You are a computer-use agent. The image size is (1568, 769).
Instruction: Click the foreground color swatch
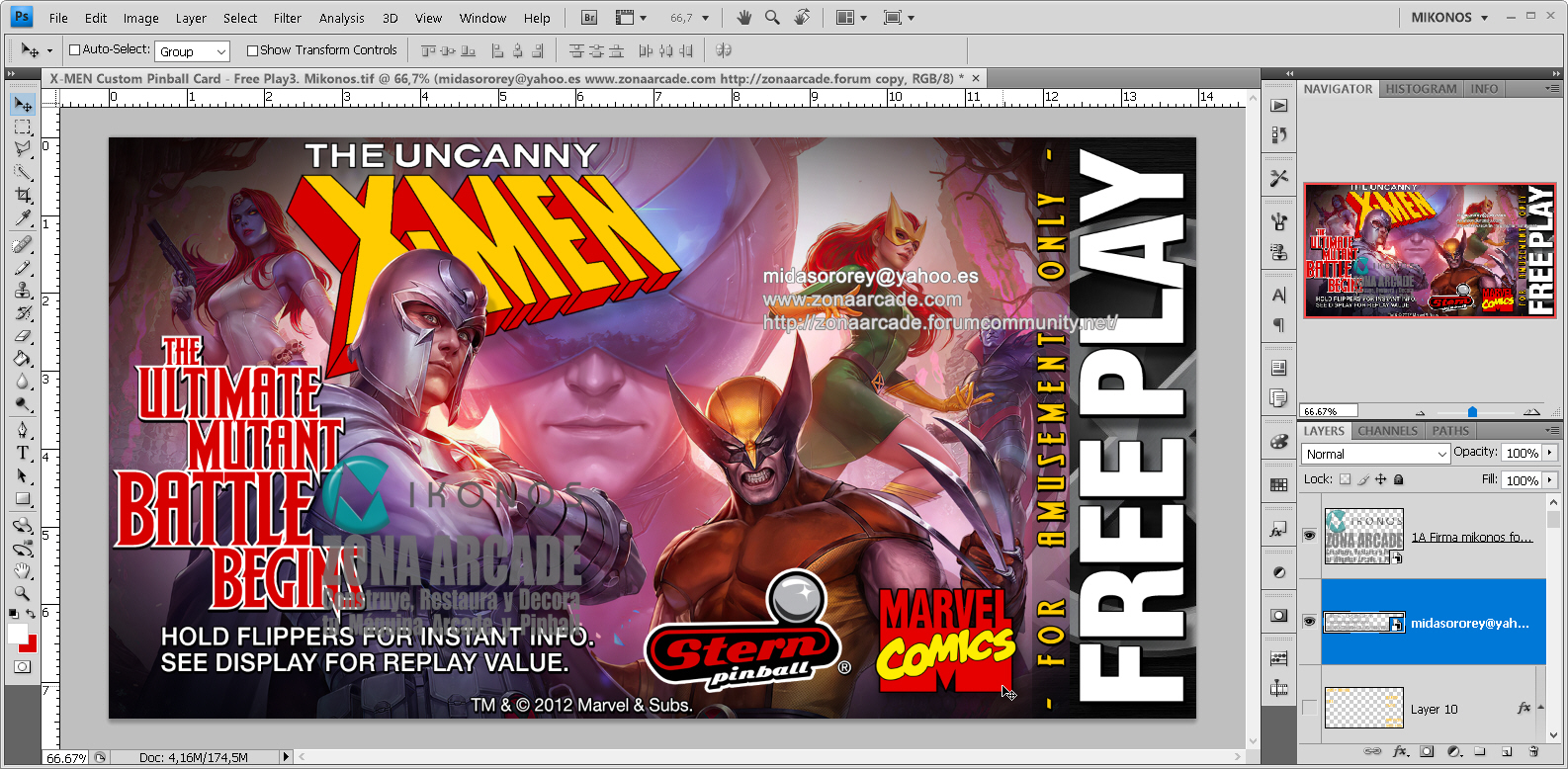[x=17, y=634]
